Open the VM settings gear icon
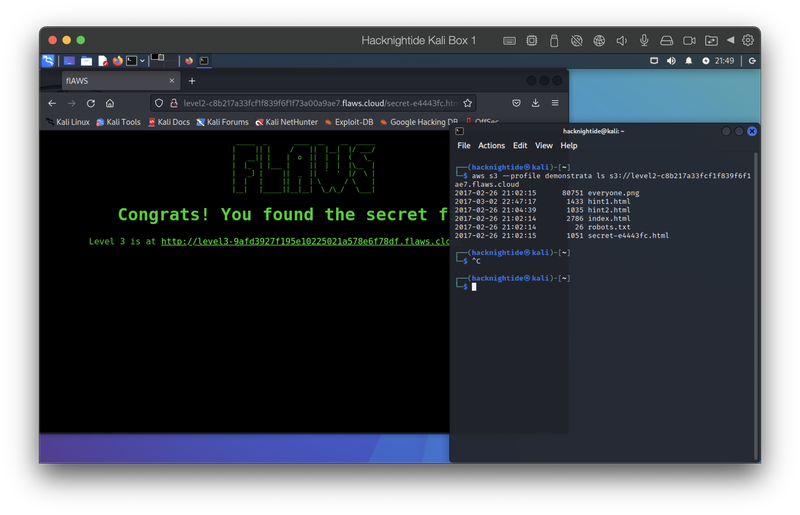The image size is (800, 515). (747, 40)
